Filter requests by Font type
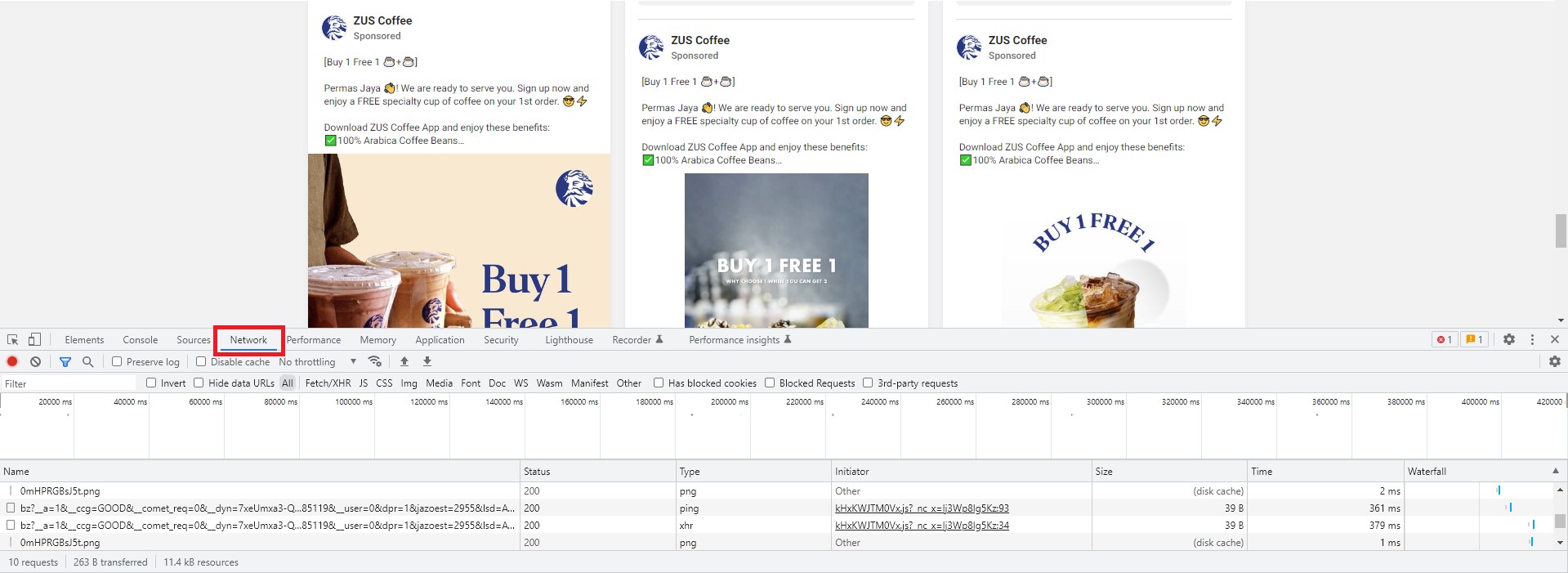 point(471,383)
